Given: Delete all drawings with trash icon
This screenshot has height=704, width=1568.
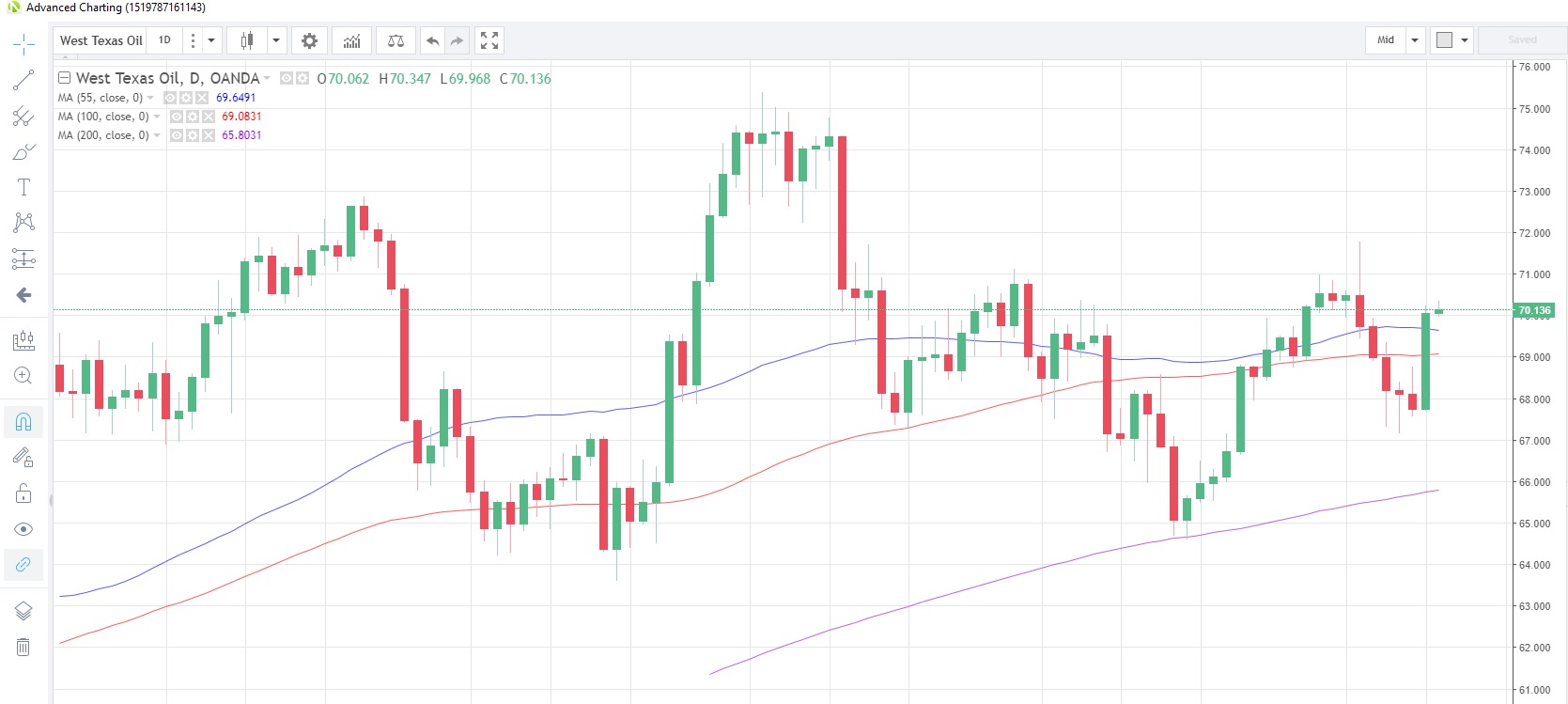Looking at the screenshot, I should tap(23, 647).
